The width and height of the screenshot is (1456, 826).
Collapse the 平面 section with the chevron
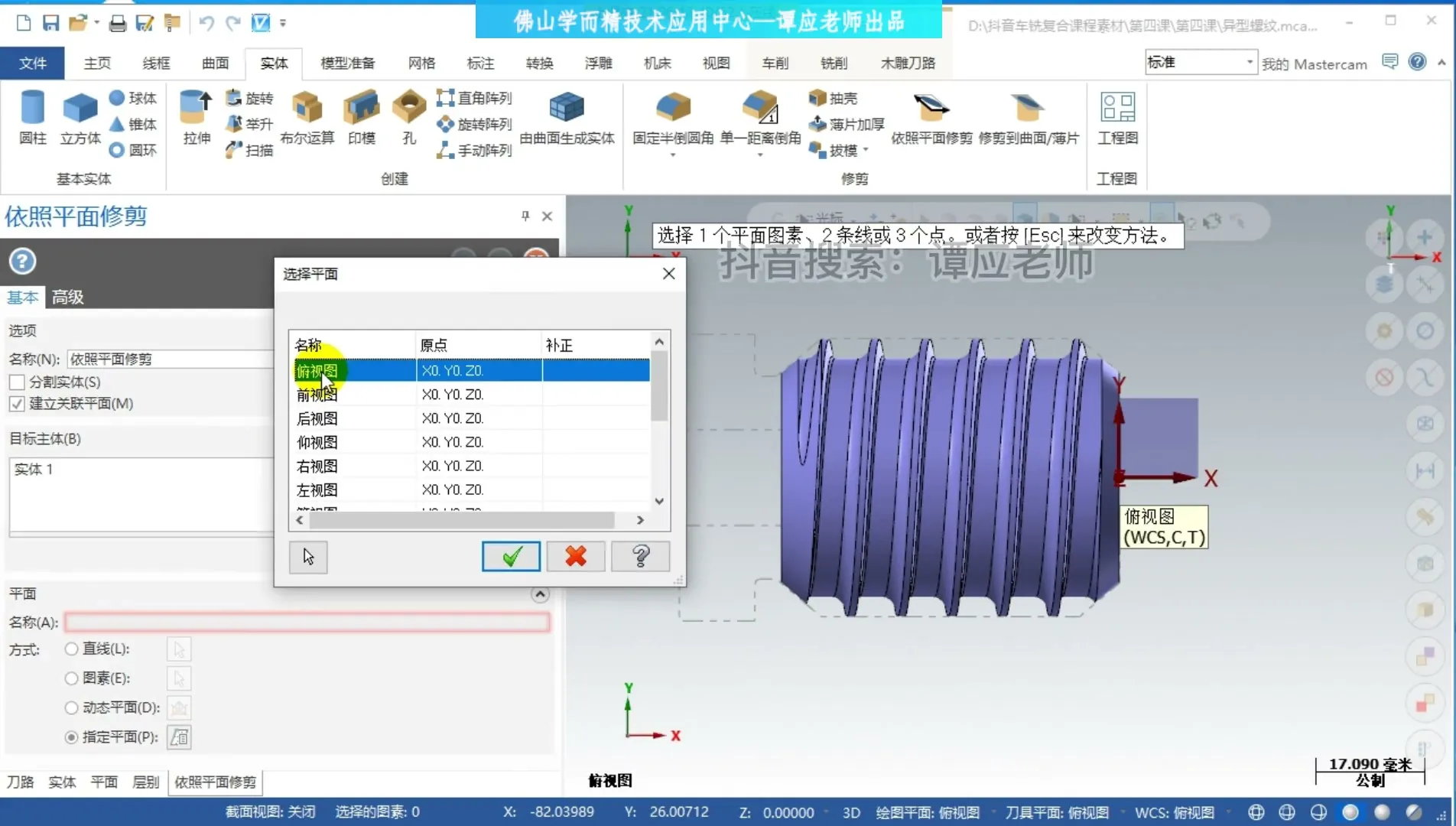[539, 593]
